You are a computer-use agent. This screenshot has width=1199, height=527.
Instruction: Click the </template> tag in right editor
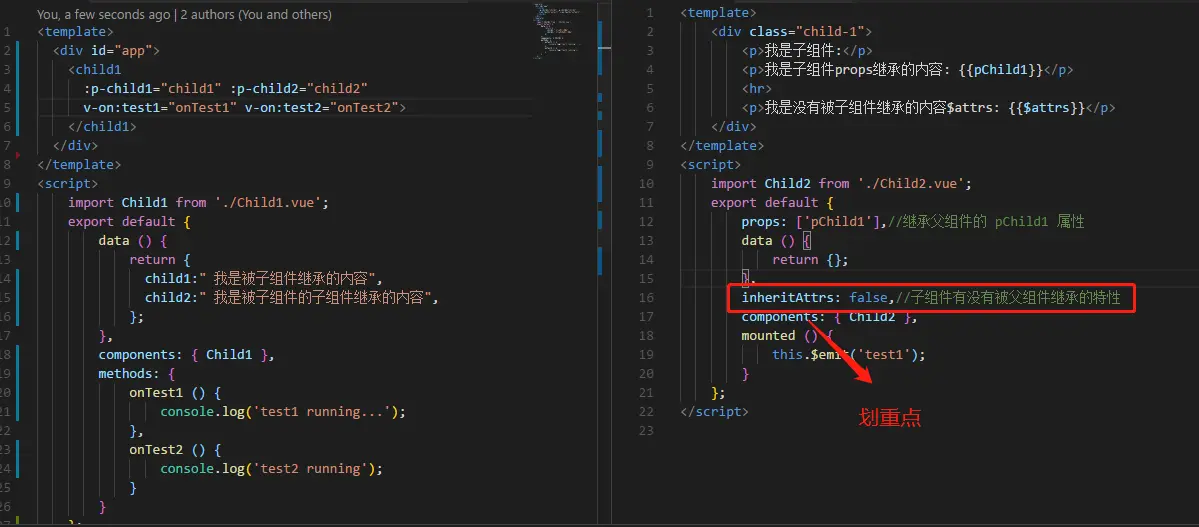(x=723, y=145)
